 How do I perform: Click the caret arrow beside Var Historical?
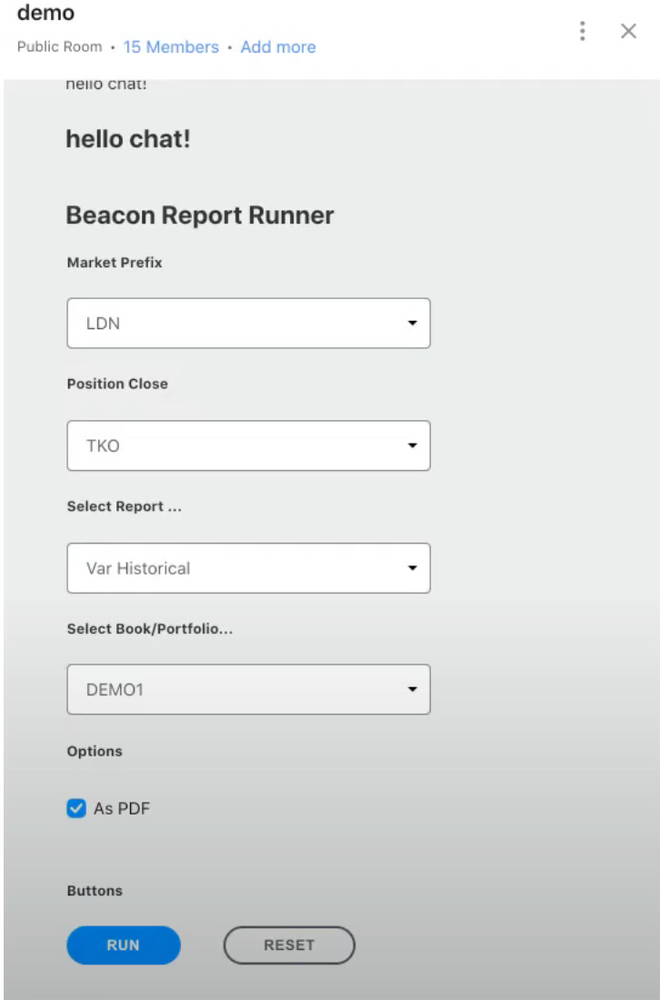pos(413,568)
